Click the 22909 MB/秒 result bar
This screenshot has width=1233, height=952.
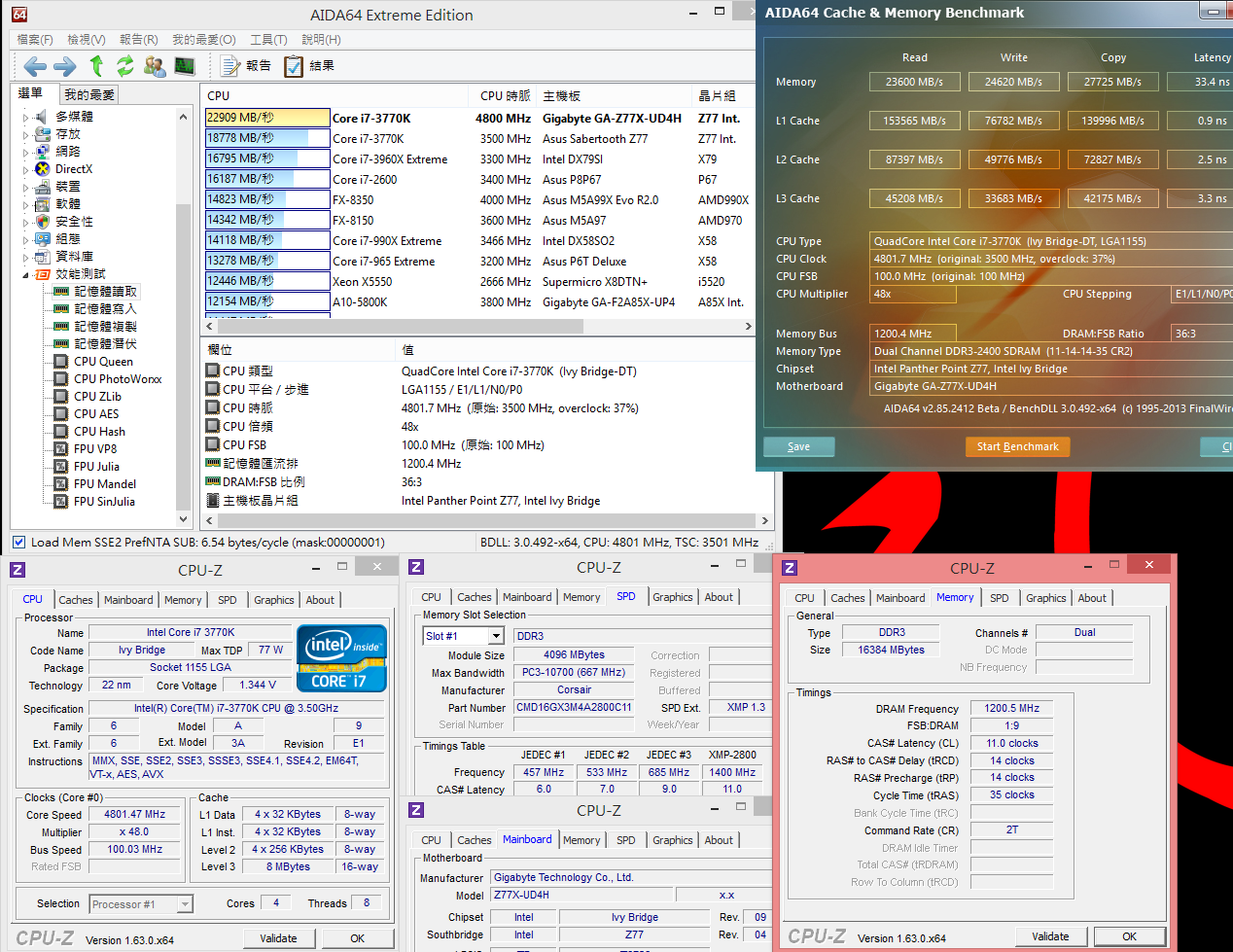pos(267,118)
